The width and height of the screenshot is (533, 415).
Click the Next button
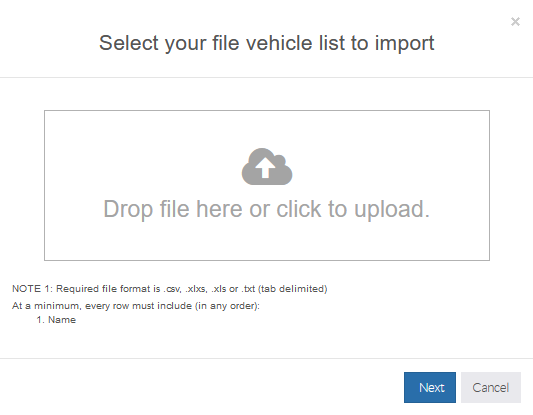coord(430,387)
